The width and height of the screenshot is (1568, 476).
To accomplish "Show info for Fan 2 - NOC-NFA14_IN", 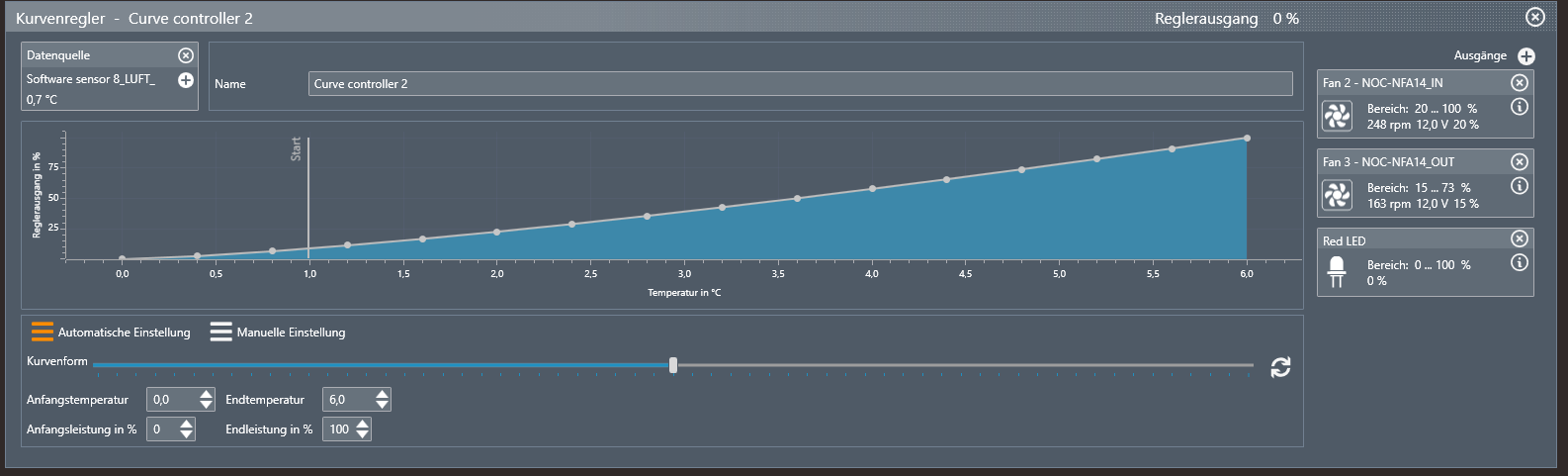I will pos(1520,107).
